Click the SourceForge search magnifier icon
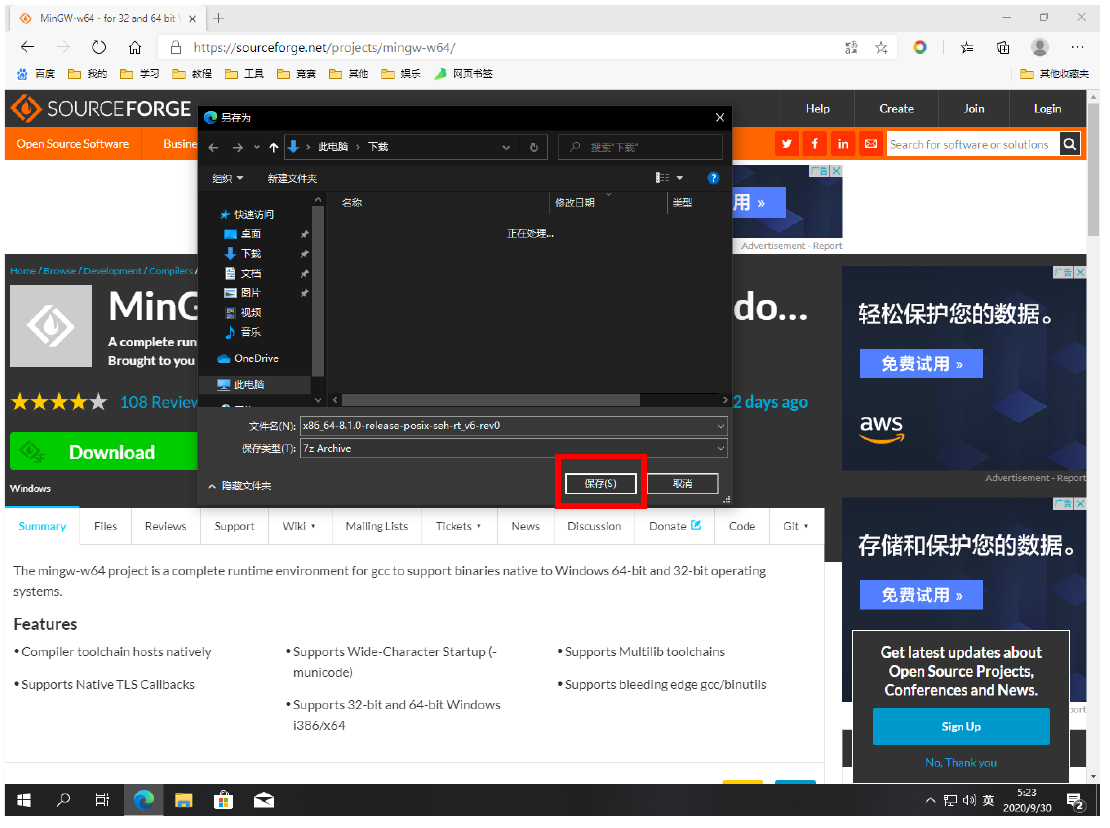The width and height of the screenshot is (1110, 828). pos(1070,144)
